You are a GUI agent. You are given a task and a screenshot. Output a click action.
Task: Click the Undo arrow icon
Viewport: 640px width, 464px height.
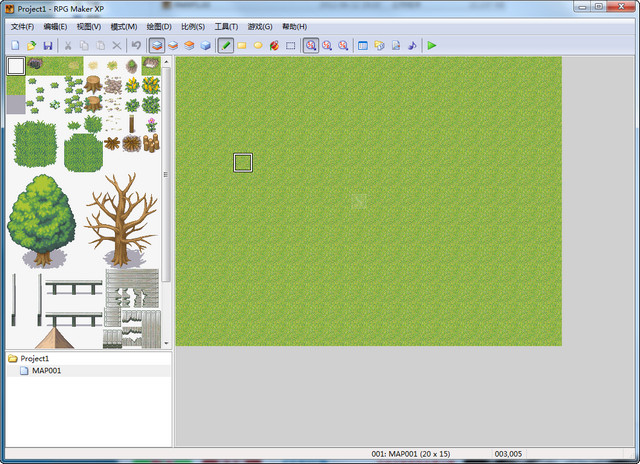[136, 45]
